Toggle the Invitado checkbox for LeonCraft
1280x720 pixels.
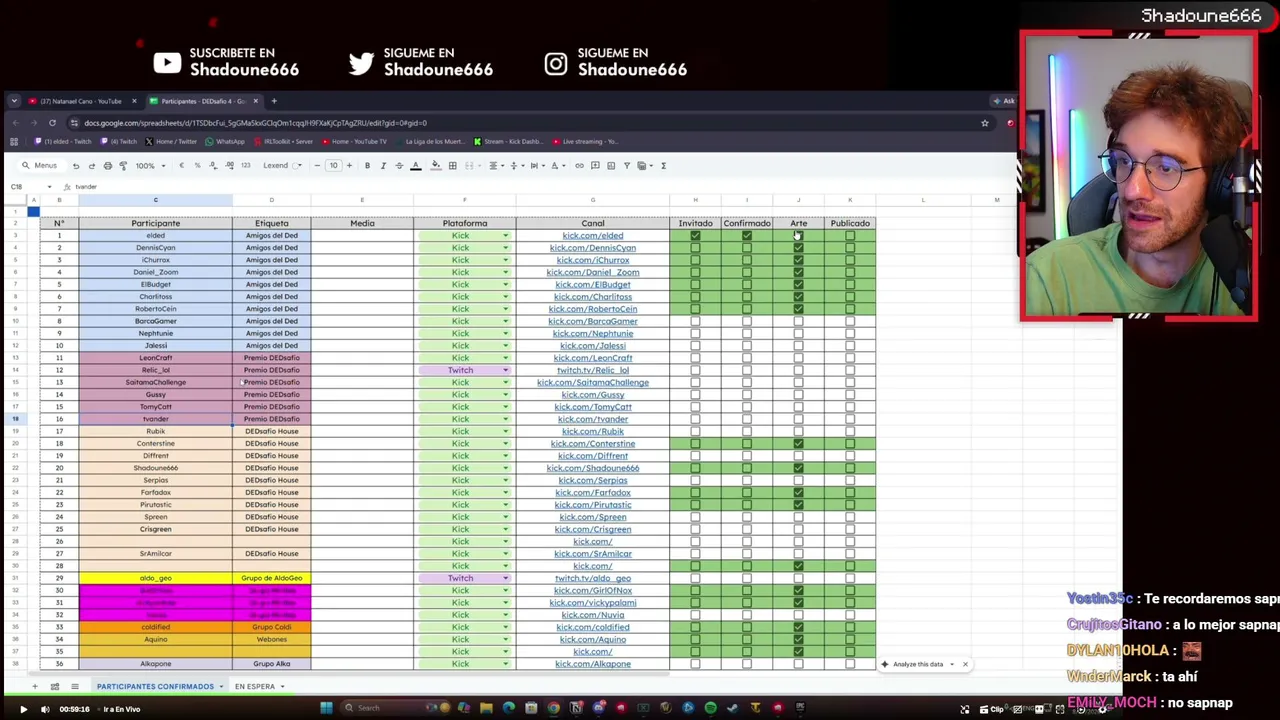click(x=695, y=358)
